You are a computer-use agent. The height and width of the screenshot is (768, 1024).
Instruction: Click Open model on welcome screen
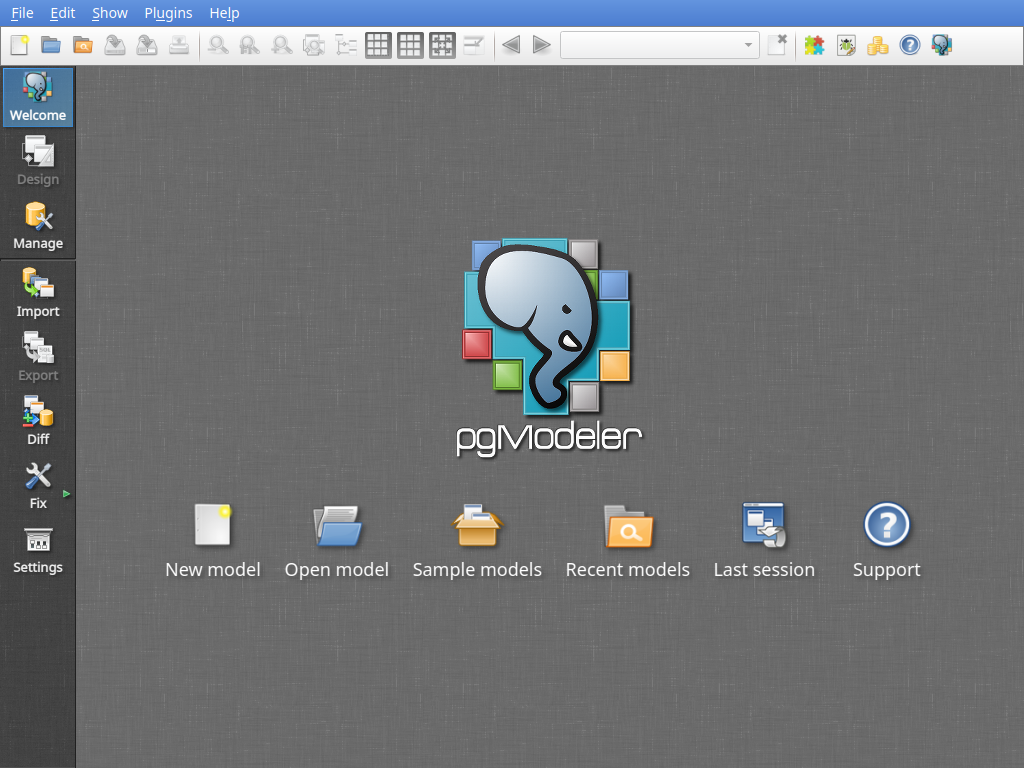tap(337, 540)
